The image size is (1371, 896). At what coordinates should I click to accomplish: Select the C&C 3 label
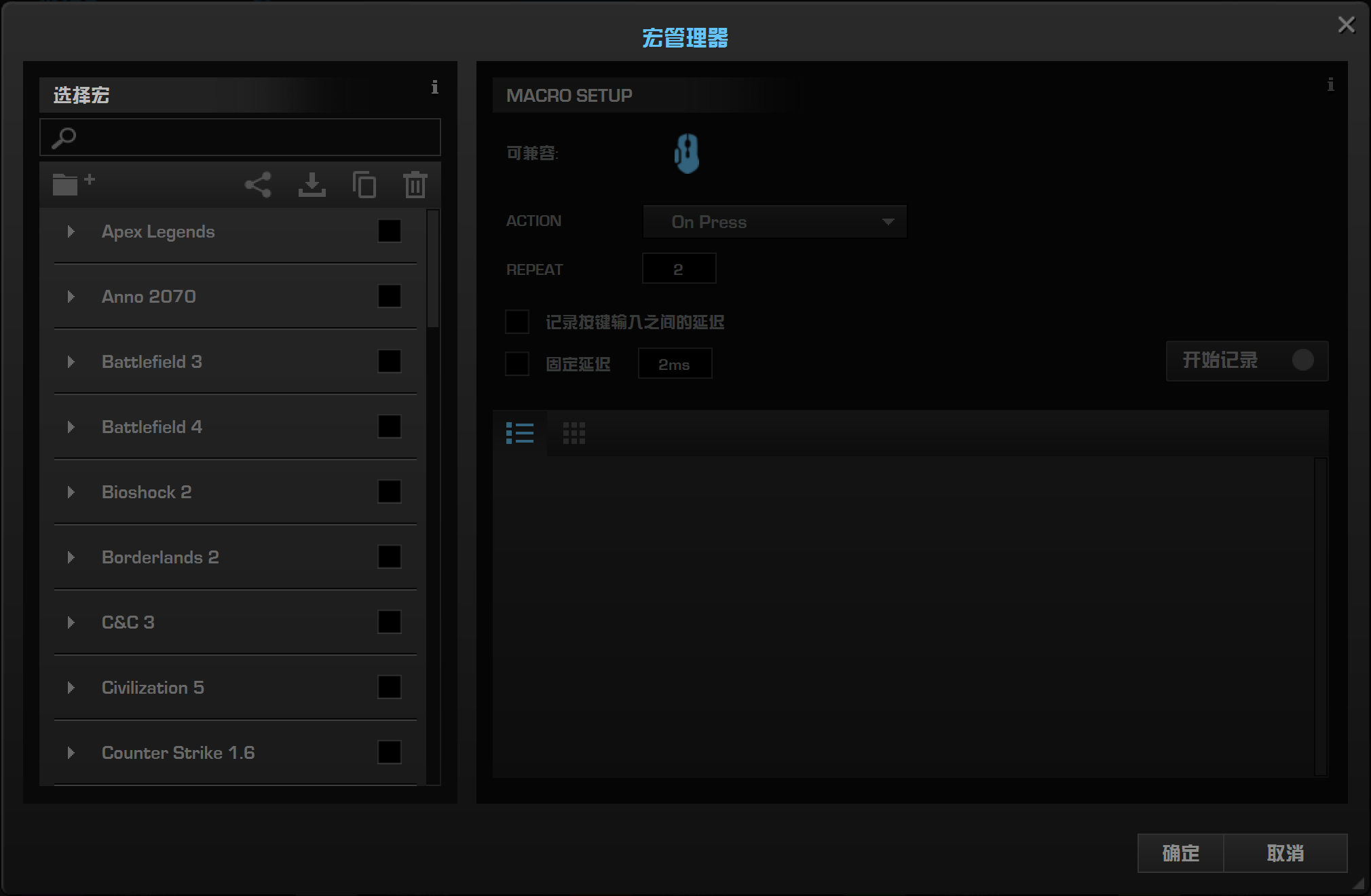tap(128, 622)
